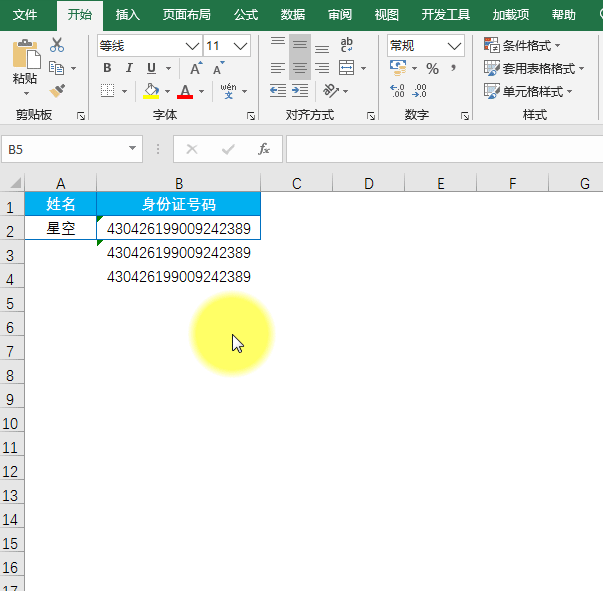Open the number format dropdown 常规

pyautogui.click(x=454, y=46)
